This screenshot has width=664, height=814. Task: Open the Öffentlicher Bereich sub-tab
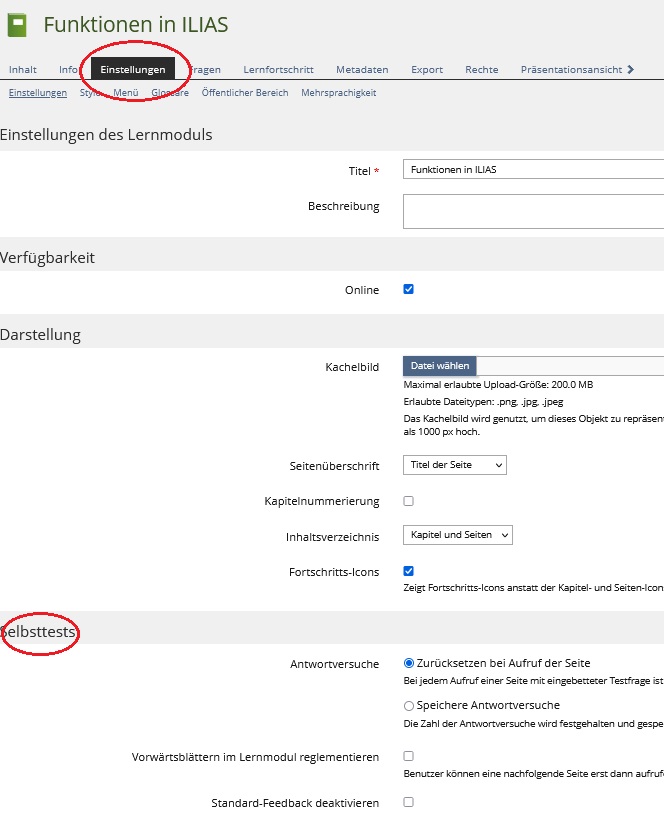click(x=244, y=93)
